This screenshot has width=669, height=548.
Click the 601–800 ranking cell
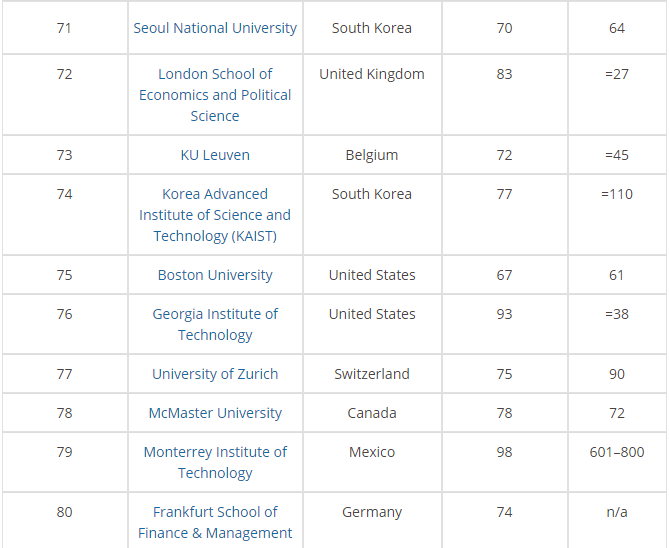click(617, 452)
